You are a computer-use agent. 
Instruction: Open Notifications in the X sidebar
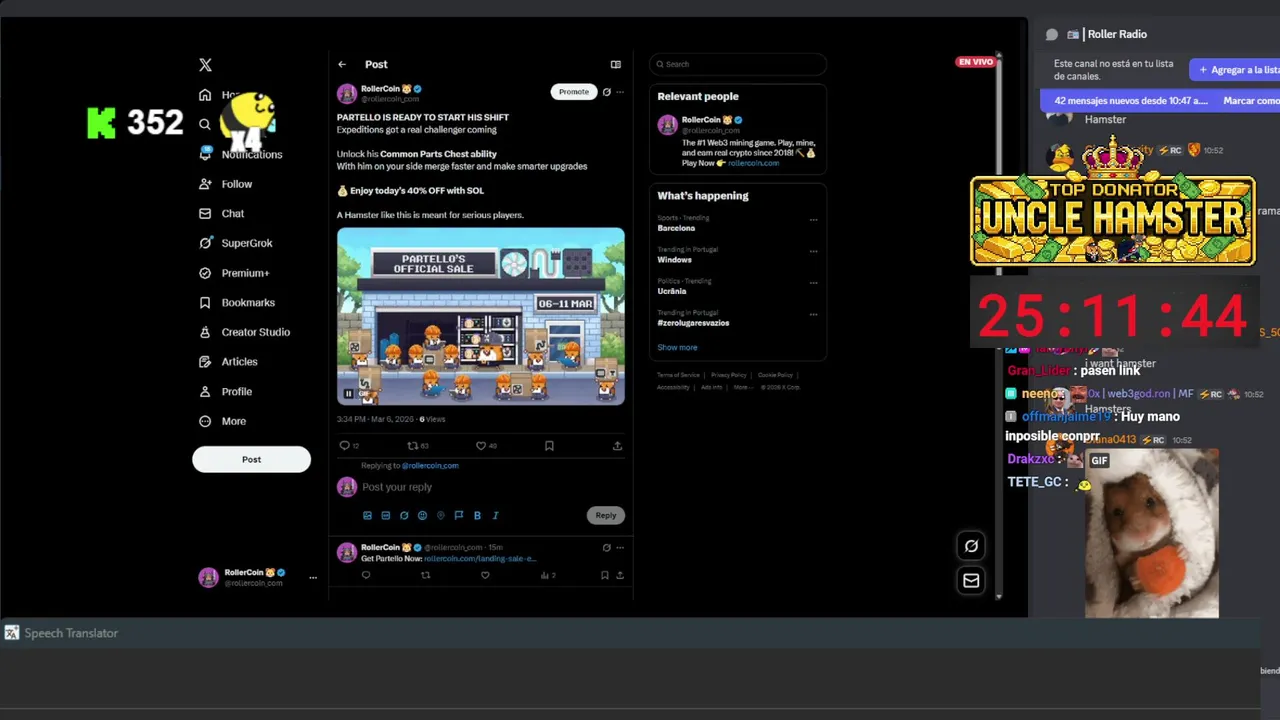pos(240,154)
